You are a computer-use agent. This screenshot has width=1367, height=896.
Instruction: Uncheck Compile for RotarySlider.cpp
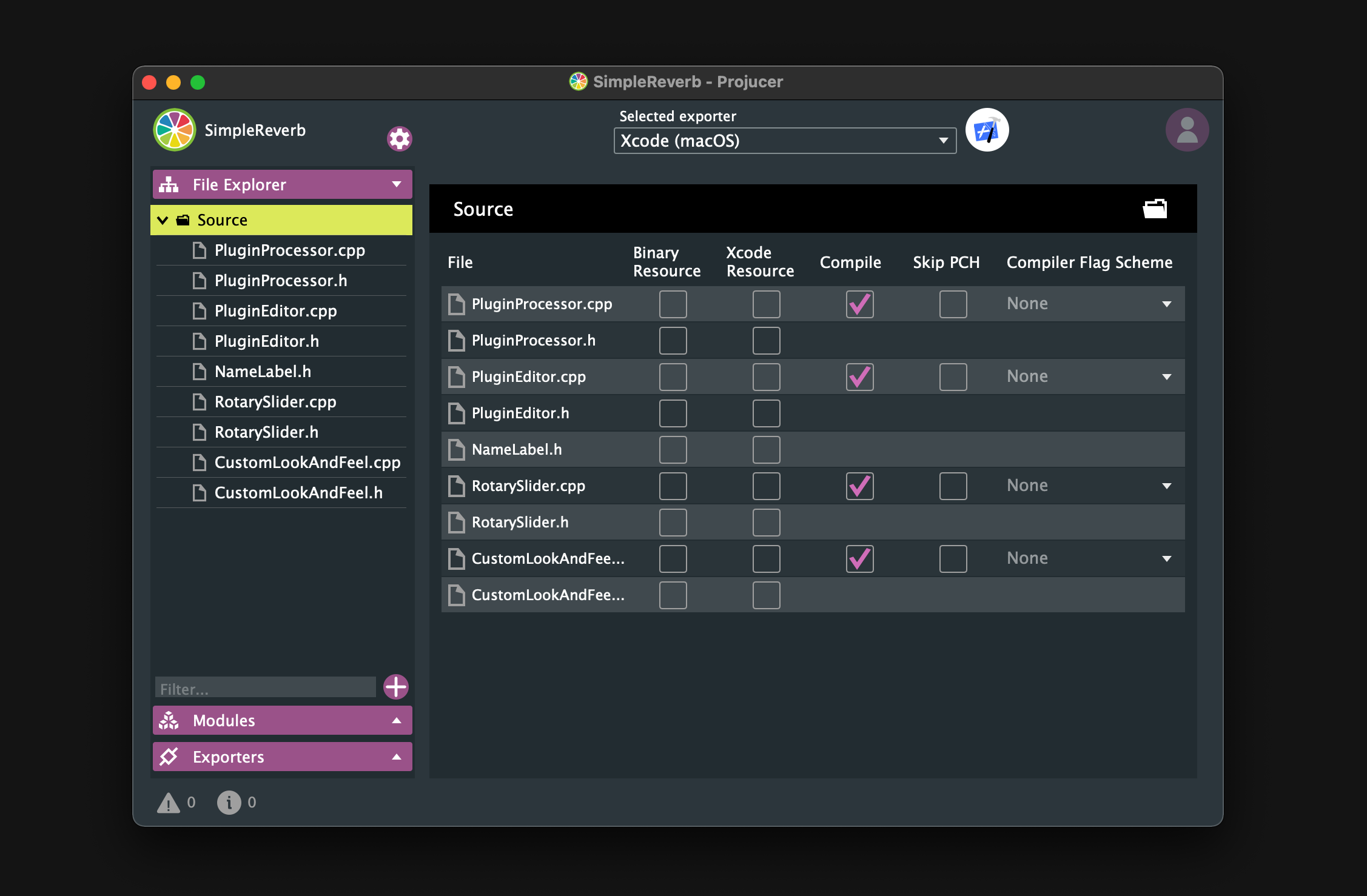tap(859, 486)
